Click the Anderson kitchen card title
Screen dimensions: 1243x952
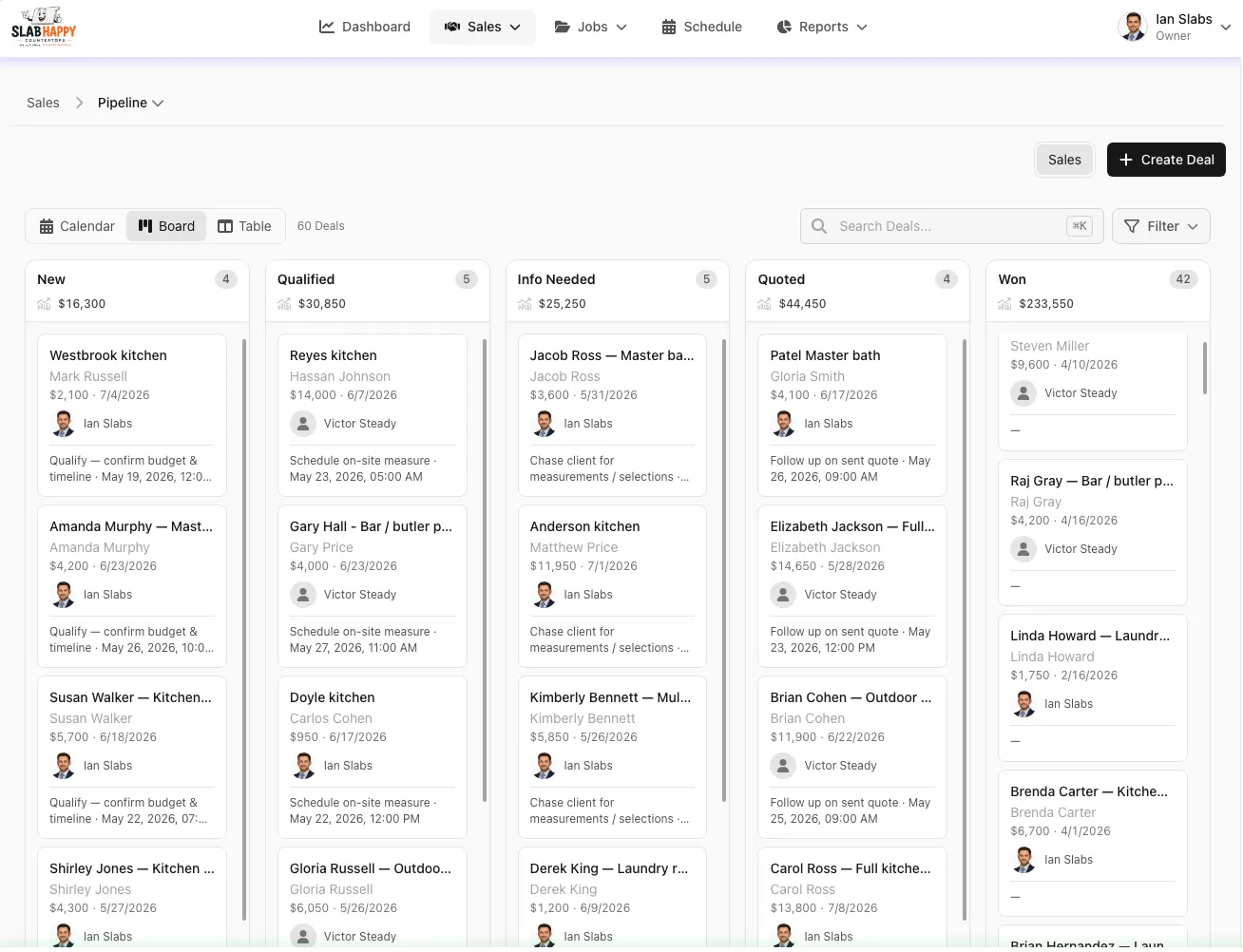[585, 526]
